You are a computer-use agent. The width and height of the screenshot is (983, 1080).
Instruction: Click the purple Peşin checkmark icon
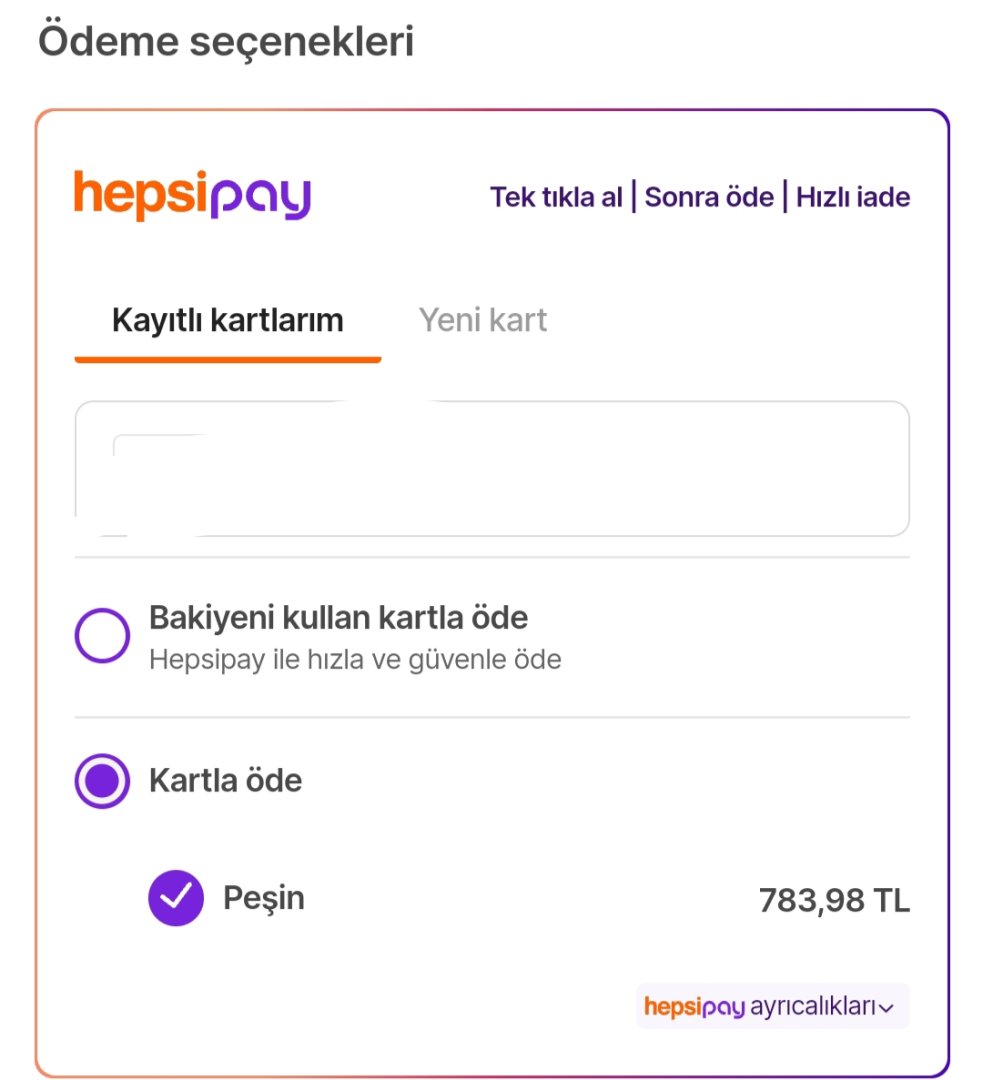click(x=176, y=898)
